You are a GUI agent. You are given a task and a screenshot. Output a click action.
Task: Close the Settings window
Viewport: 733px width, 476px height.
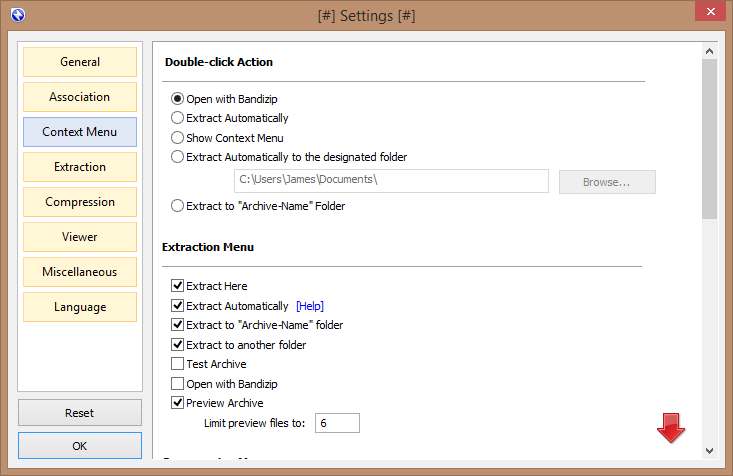click(708, 13)
